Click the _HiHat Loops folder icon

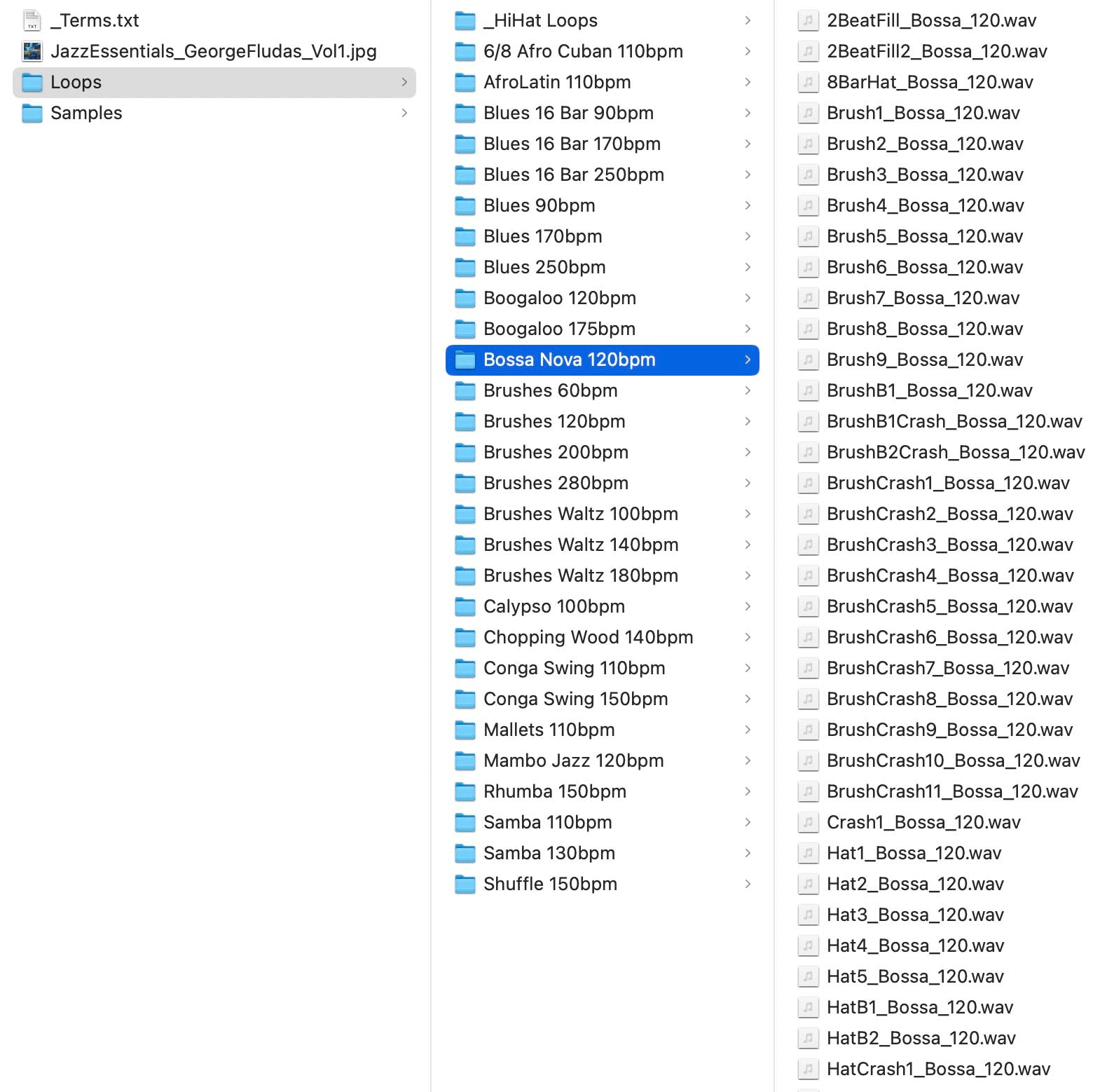pos(465,20)
